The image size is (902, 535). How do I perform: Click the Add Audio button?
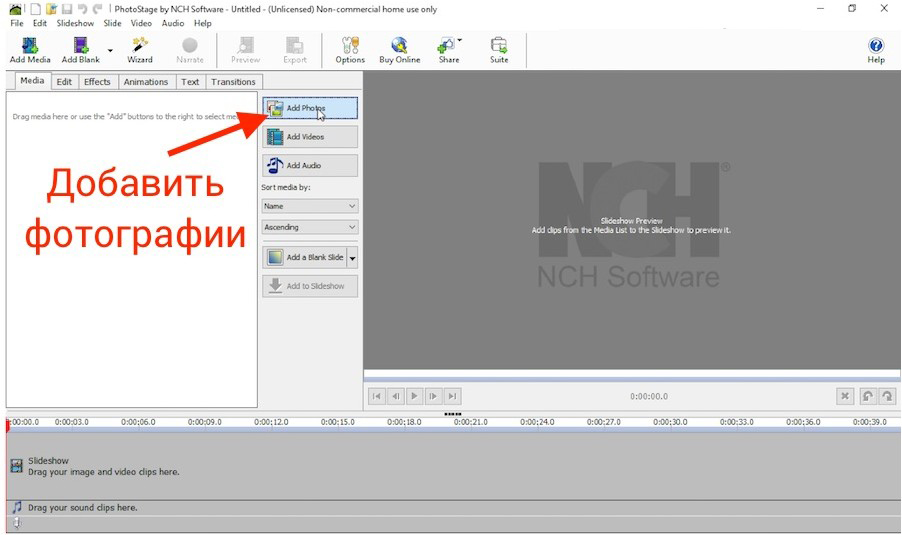click(310, 166)
